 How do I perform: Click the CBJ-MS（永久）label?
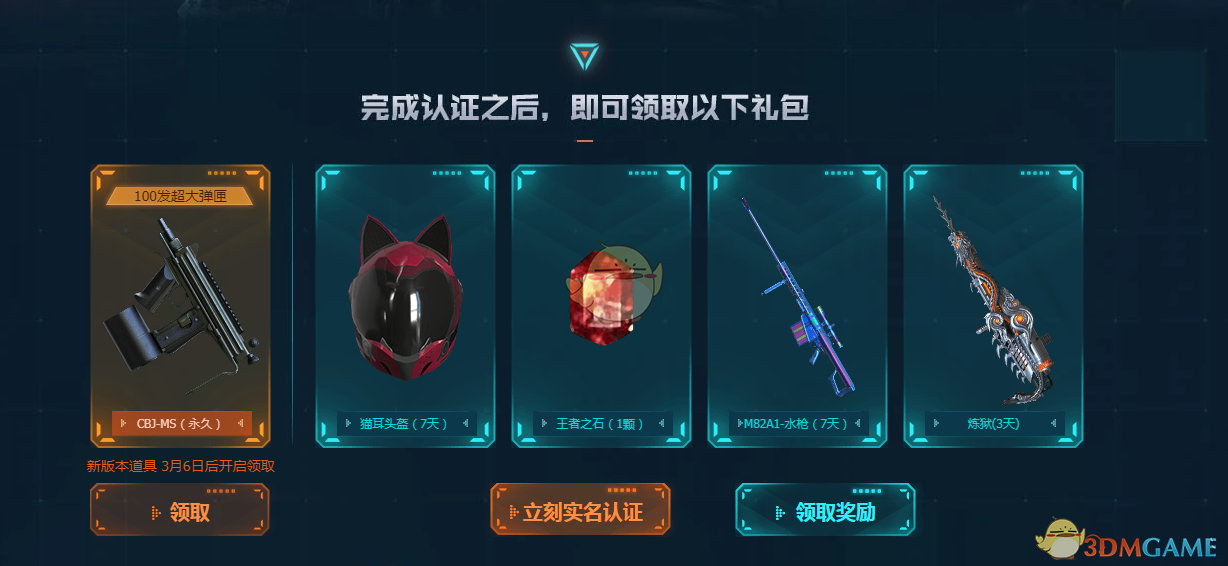(x=181, y=423)
